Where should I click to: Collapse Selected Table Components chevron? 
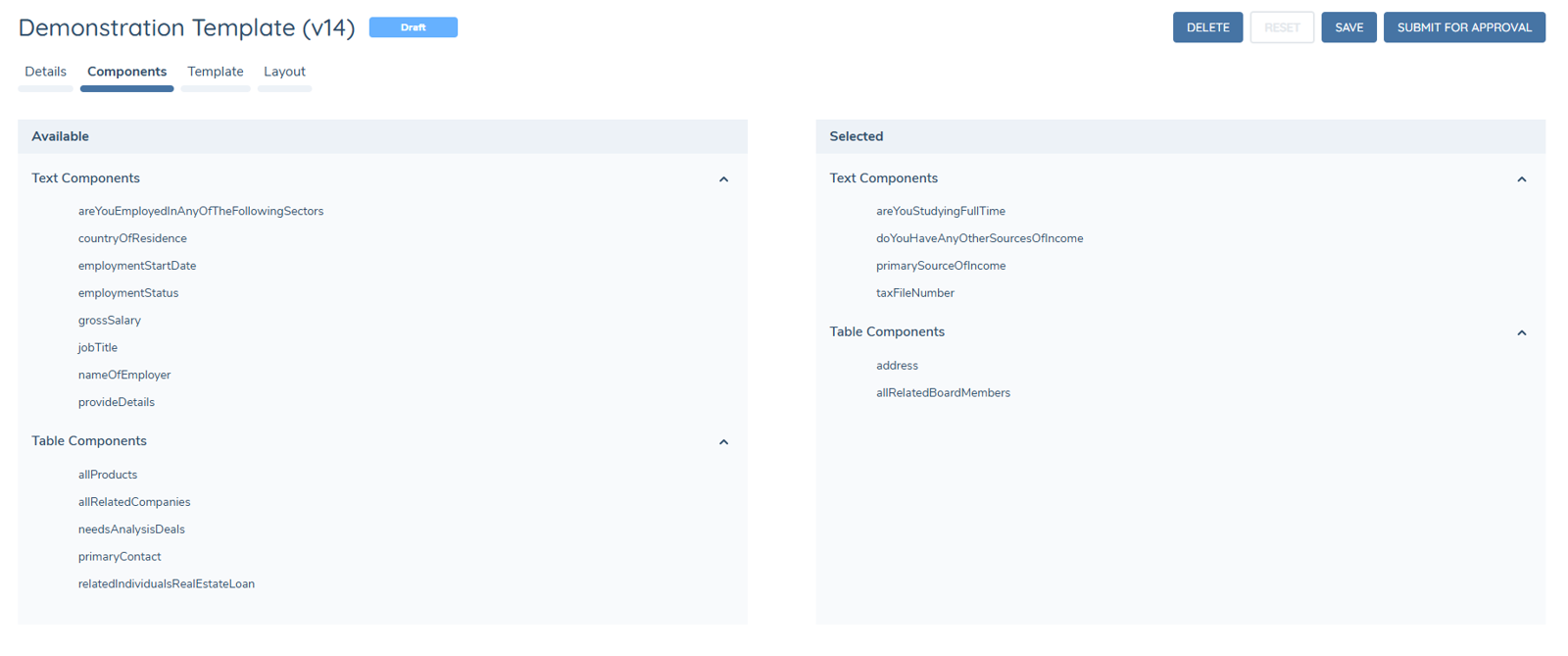click(1521, 333)
